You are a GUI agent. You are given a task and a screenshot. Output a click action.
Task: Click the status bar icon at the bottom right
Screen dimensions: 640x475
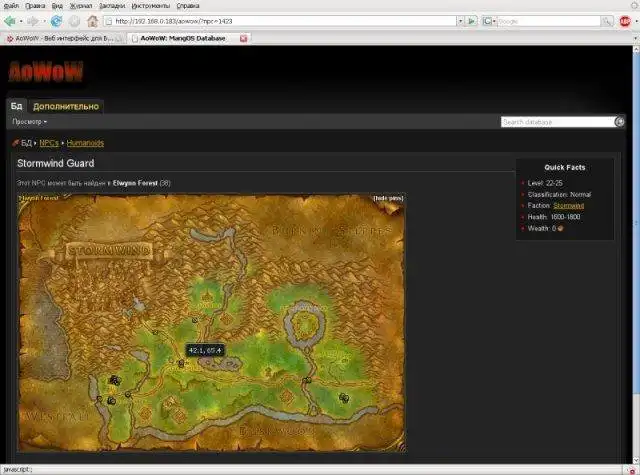(632, 470)
